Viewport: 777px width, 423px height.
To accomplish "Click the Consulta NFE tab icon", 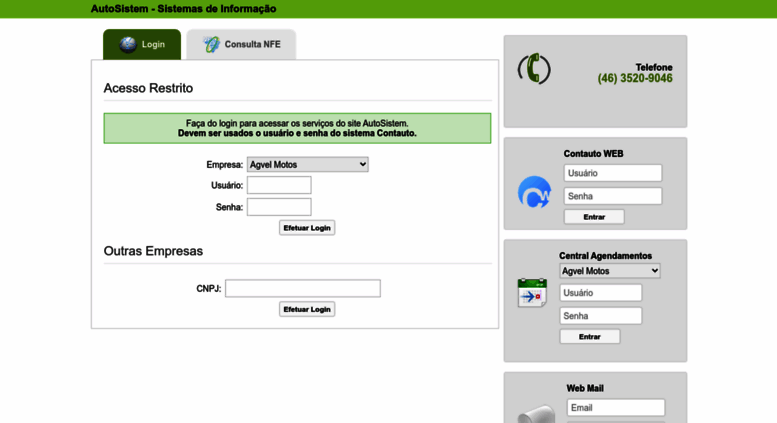I will 211,45.
